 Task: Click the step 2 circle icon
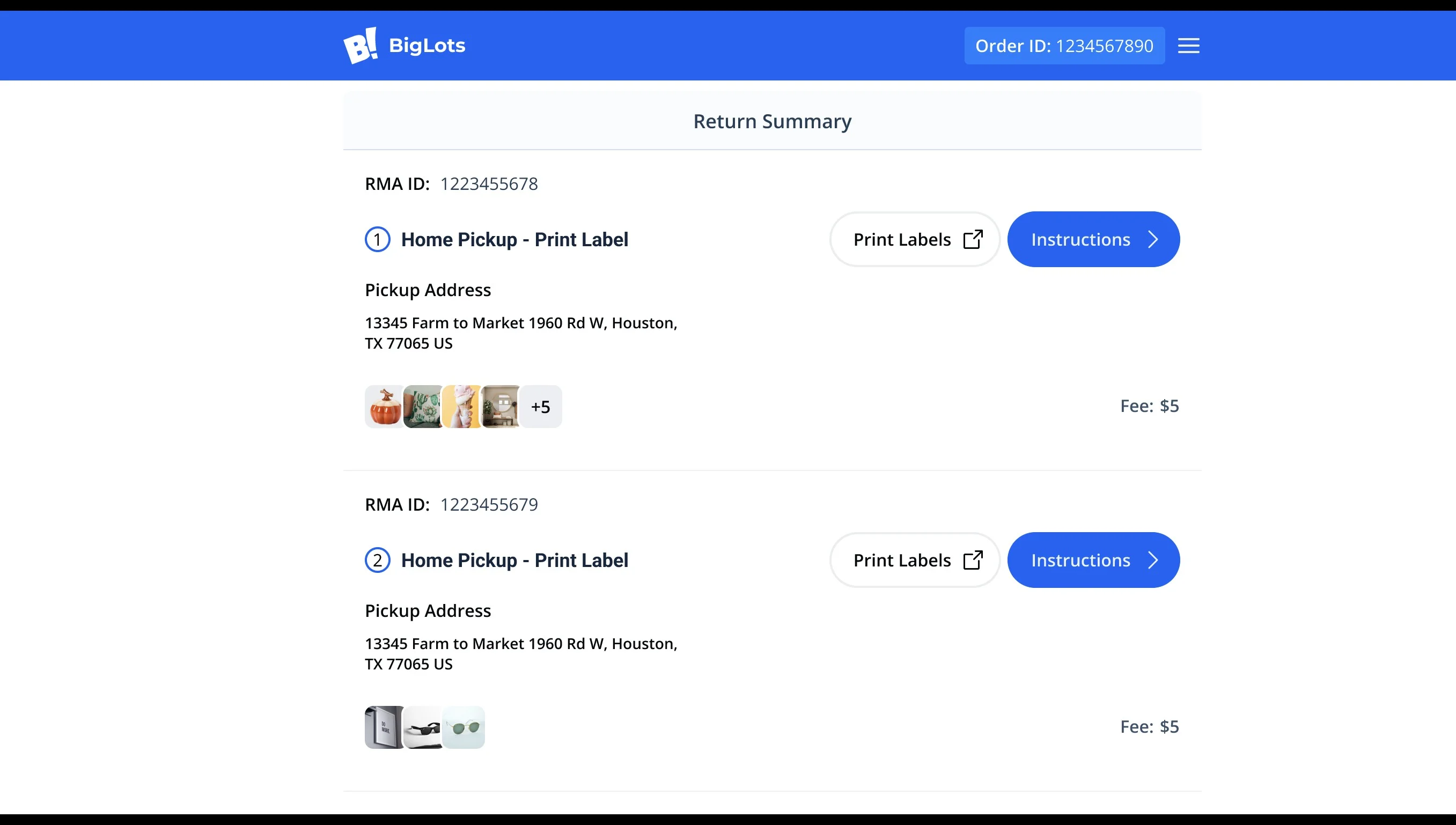(377, 560)
